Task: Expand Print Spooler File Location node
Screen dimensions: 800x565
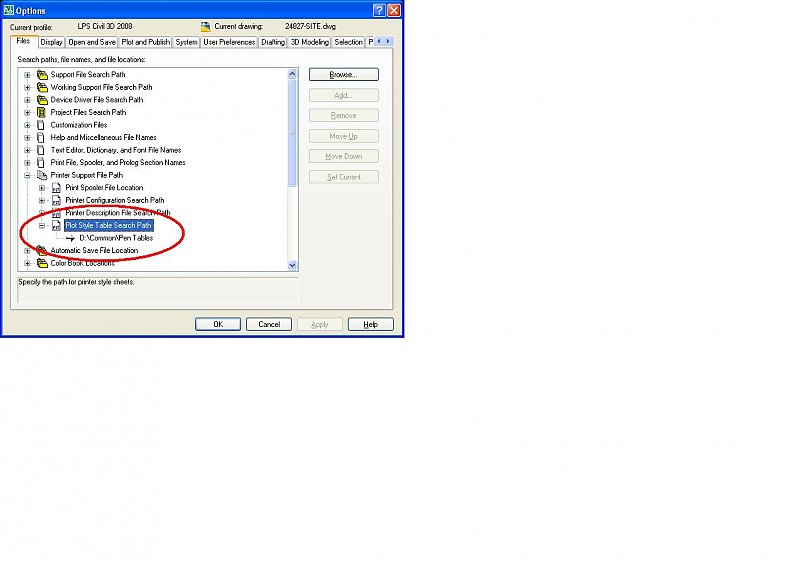Action: click(x=42, y=188)
